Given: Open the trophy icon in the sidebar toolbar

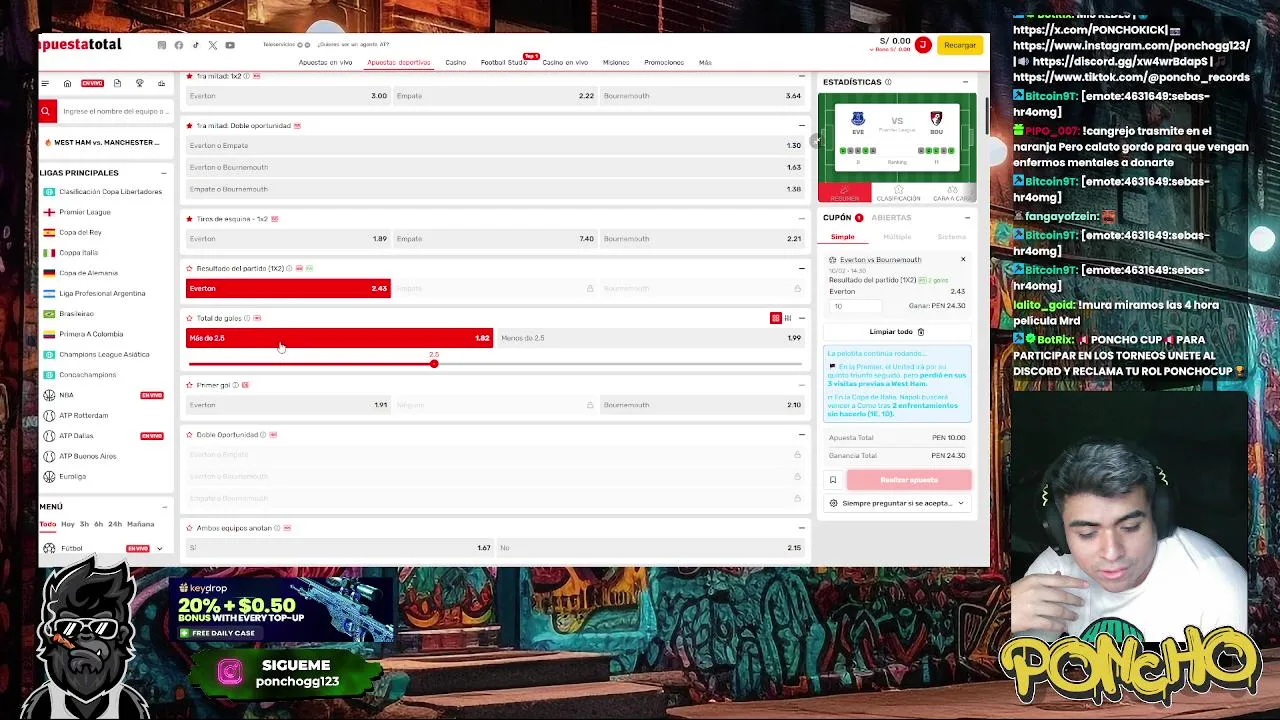Looking at the screenshot, I should tap(139, 83).
